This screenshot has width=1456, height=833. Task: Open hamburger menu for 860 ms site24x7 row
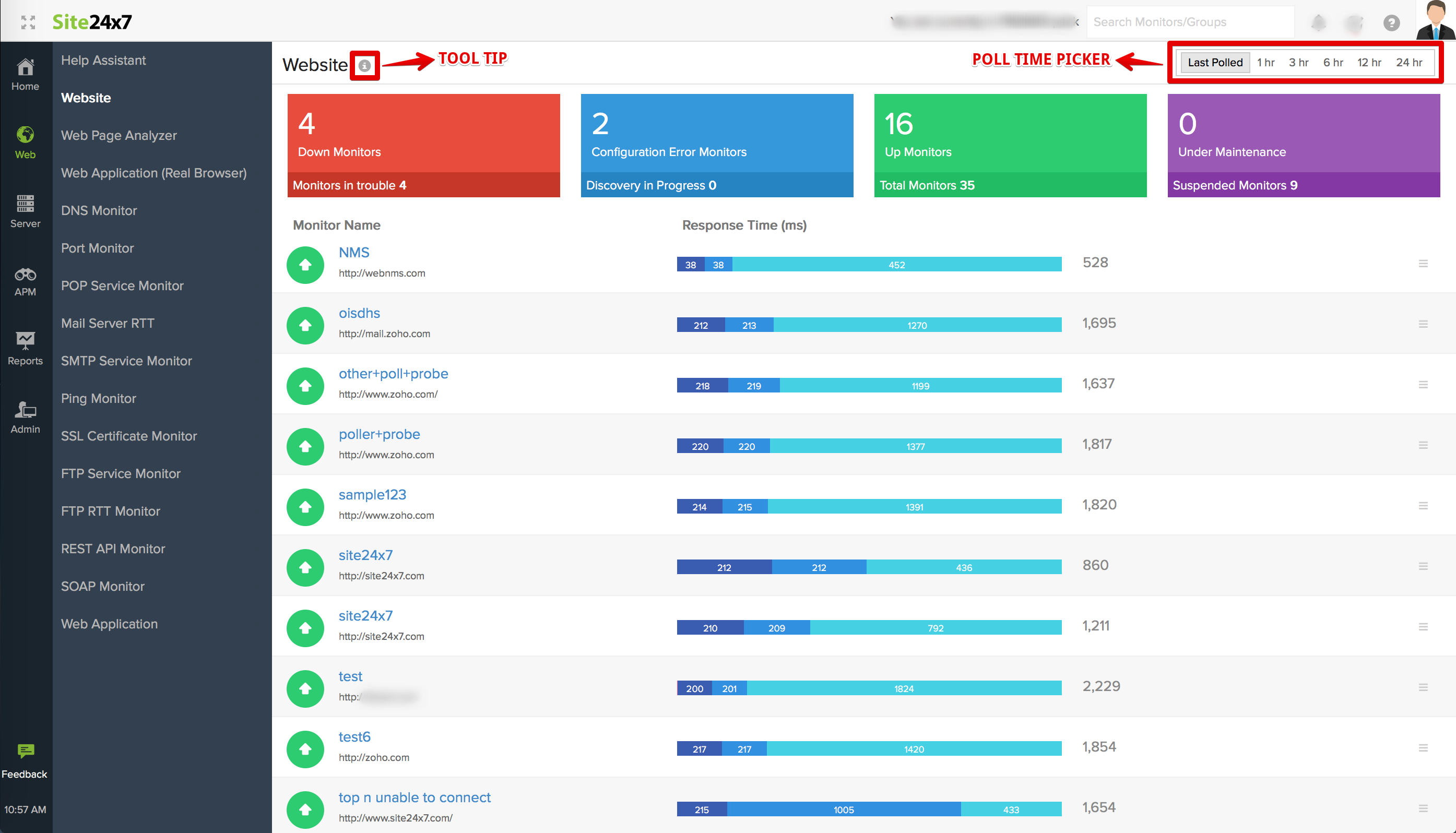[x=1424, y=566]
